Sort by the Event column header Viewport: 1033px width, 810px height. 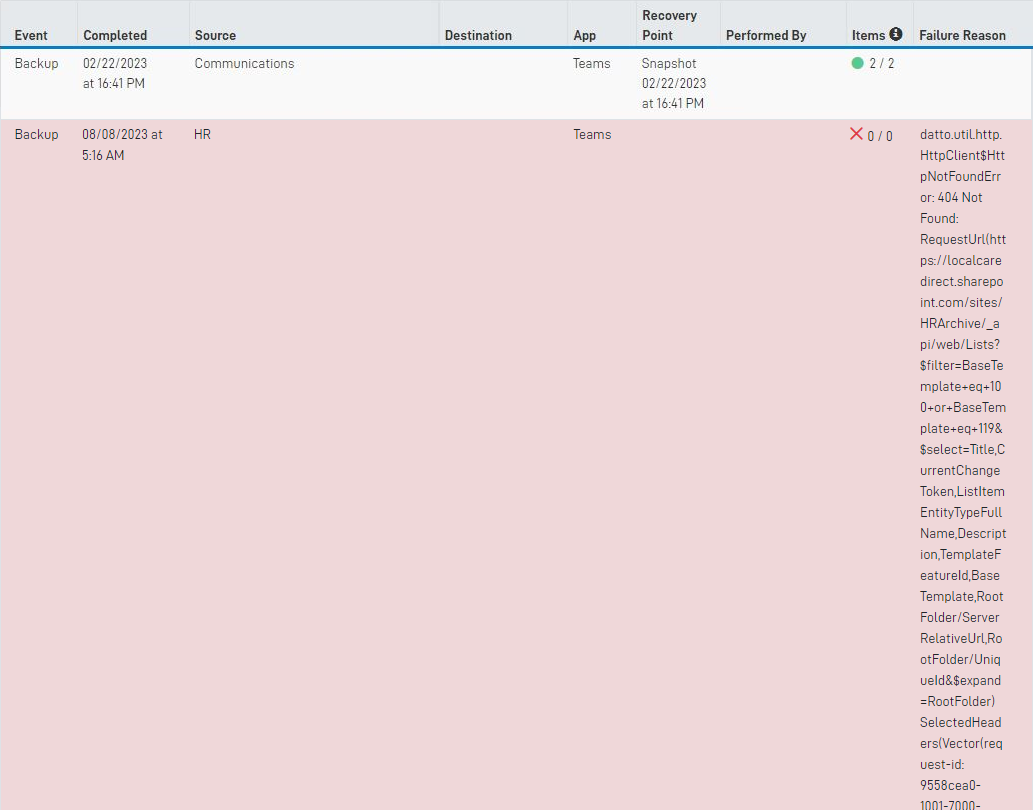click(x=31, y=36)
